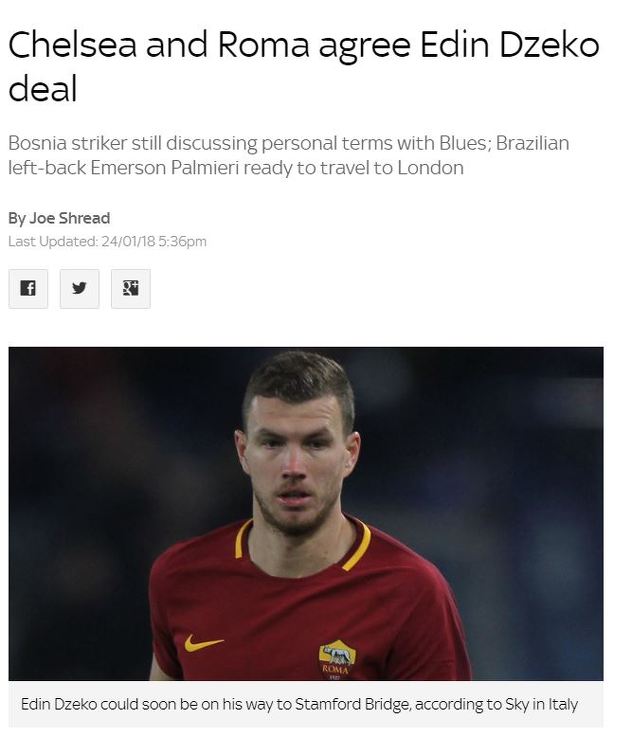Share the article on Twitter
This screenshot has width=632, height=737.
(79, 289)
